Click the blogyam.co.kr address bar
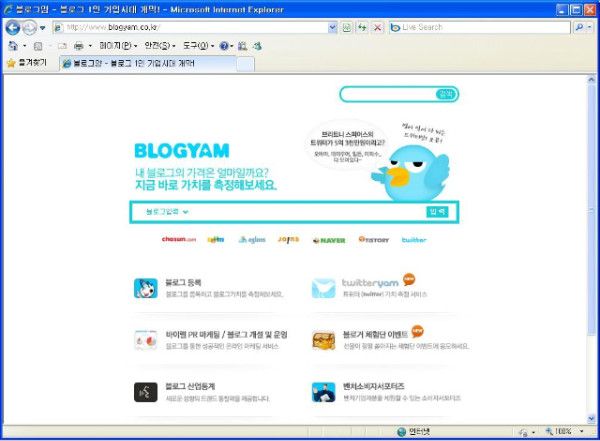The width and height of the screenshot is (600, 441). tap(190, 27)
